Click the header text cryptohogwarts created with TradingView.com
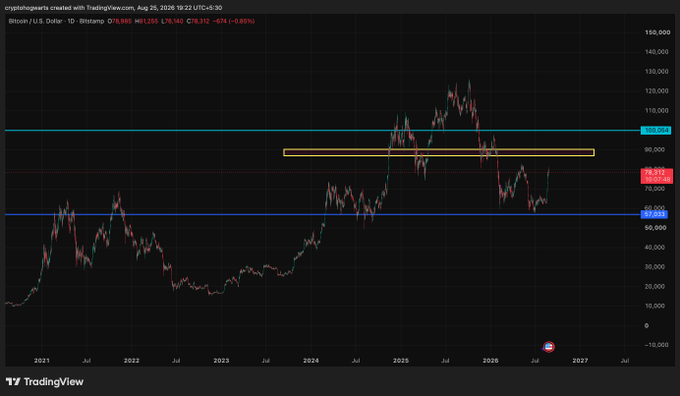The image size is (680, 396). coord(69,8)
